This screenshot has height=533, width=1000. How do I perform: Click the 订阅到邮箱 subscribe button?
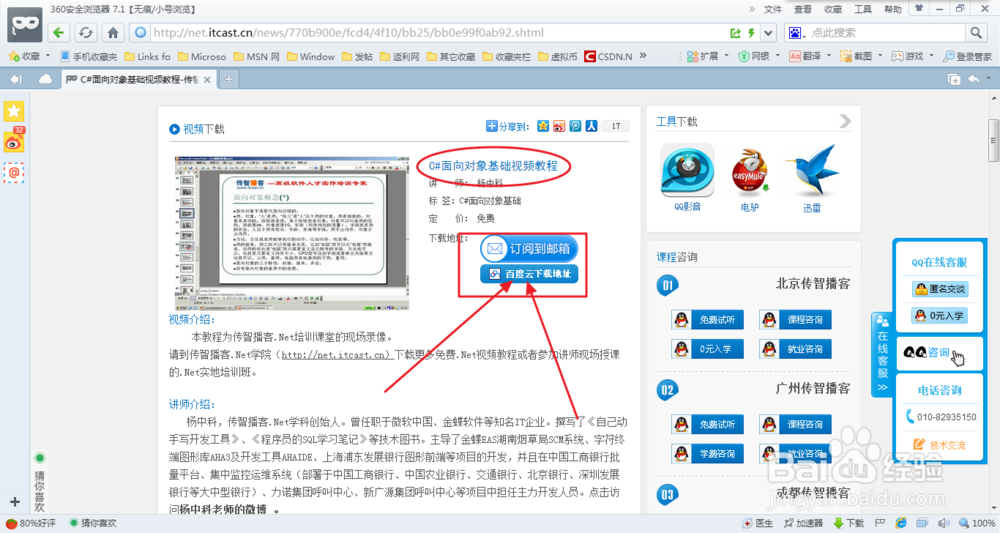coord(529,249)
